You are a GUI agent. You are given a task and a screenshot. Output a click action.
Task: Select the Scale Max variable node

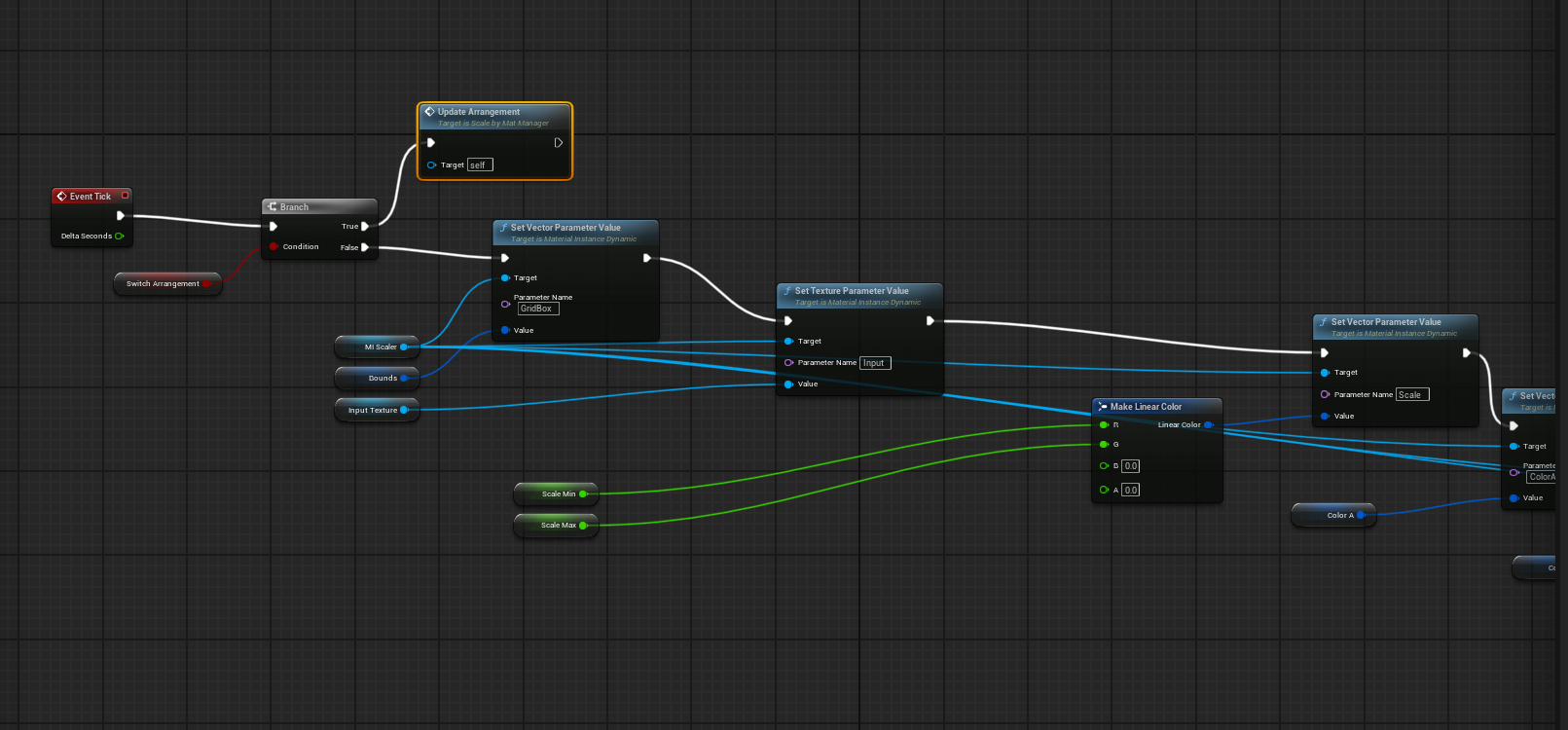[553, 526]
